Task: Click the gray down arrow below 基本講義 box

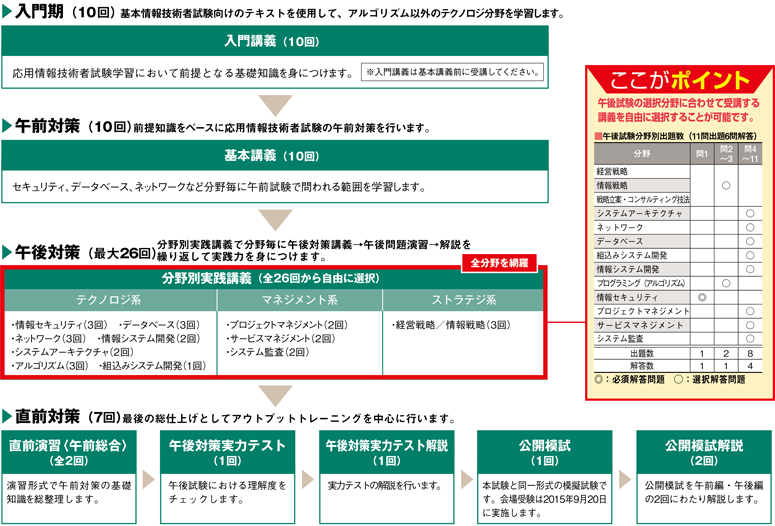Action: coord(274,221)
